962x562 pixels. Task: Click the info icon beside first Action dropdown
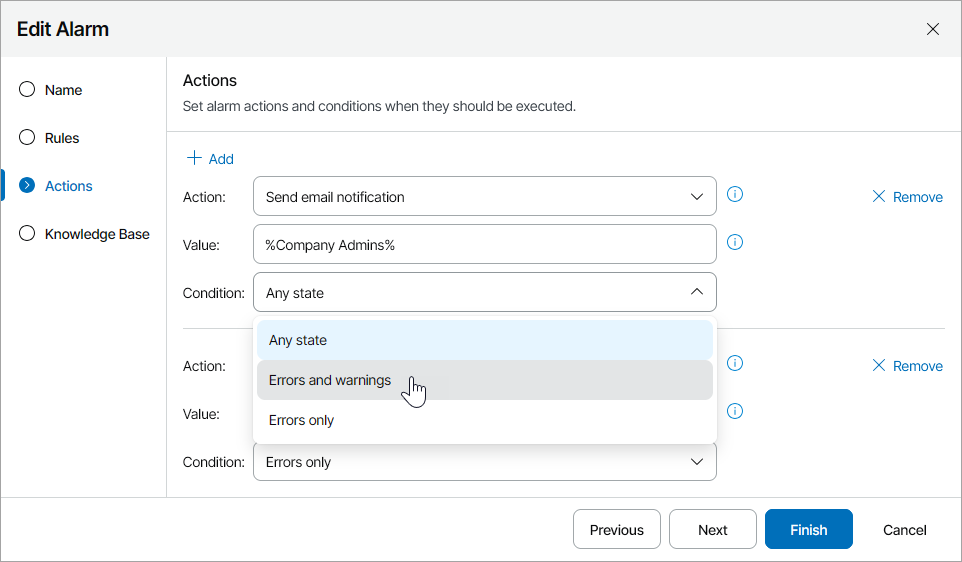(735, 195)
